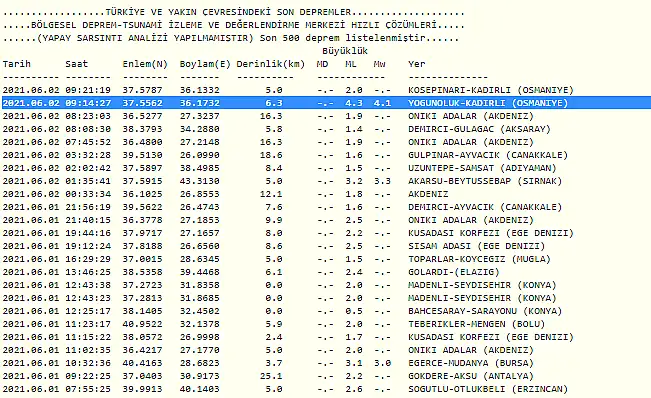Click the Büyüklük heading
Screen dimensions: 651x398
tap(345, 51)
